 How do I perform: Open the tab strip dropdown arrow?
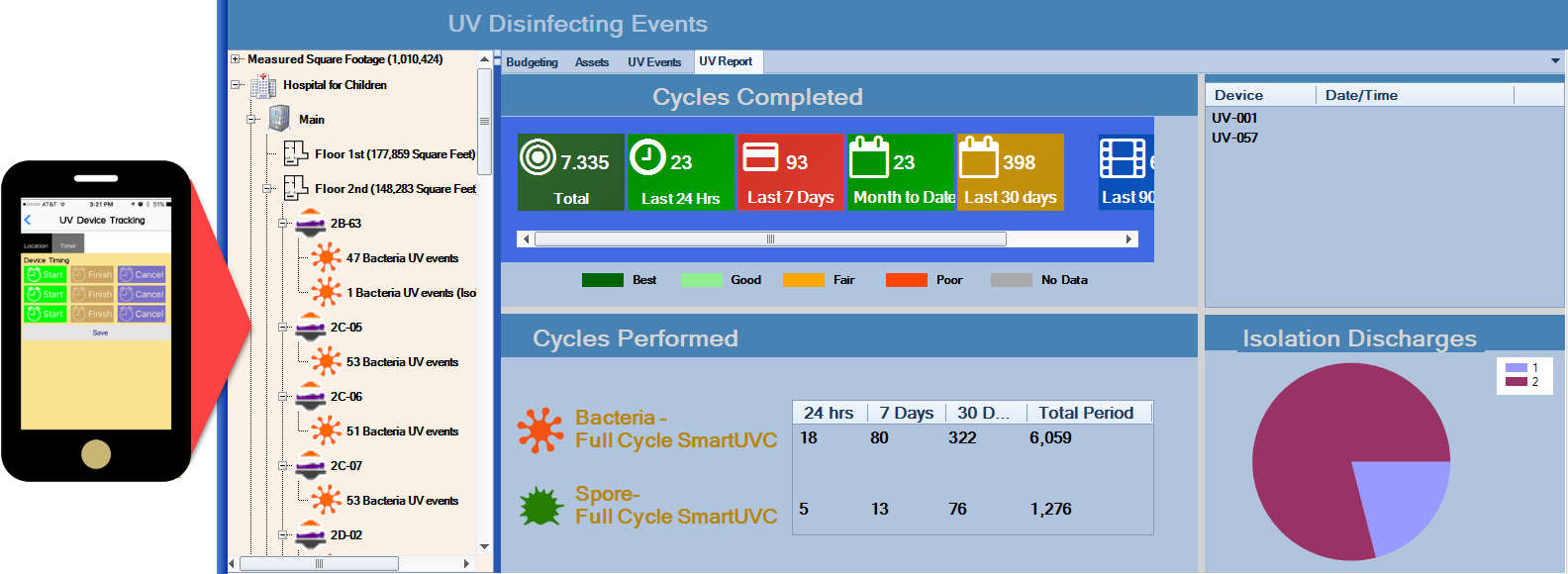pos(1555,61)
